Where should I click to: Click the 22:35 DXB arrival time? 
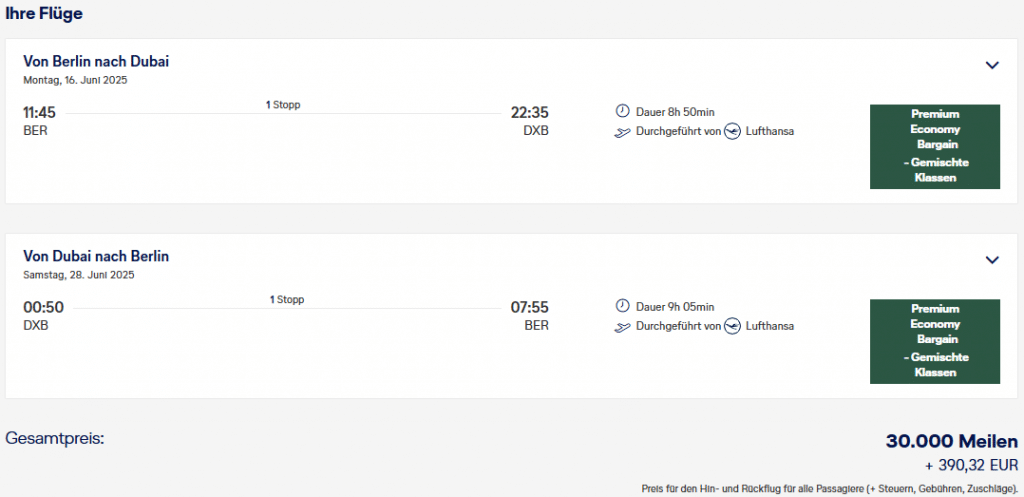point(529,112)
